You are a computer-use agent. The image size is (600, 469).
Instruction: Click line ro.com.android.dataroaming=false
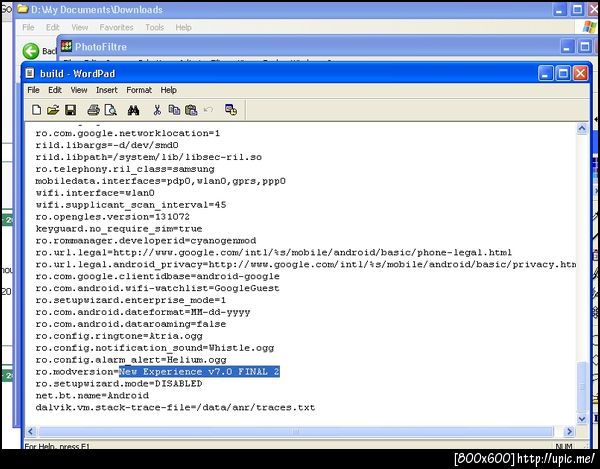pyautogui.click(x=131, y=324)
